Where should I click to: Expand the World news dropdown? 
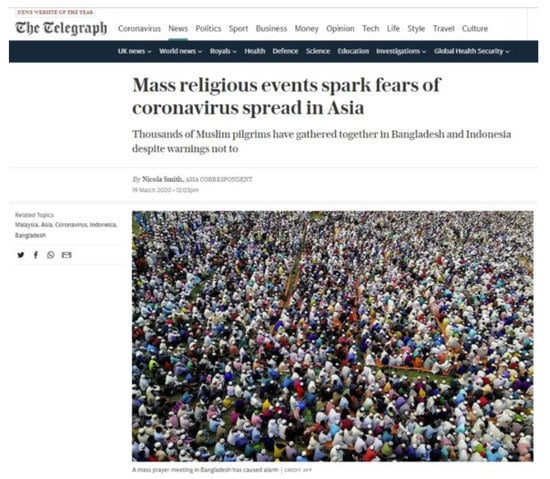pos(180,51)
